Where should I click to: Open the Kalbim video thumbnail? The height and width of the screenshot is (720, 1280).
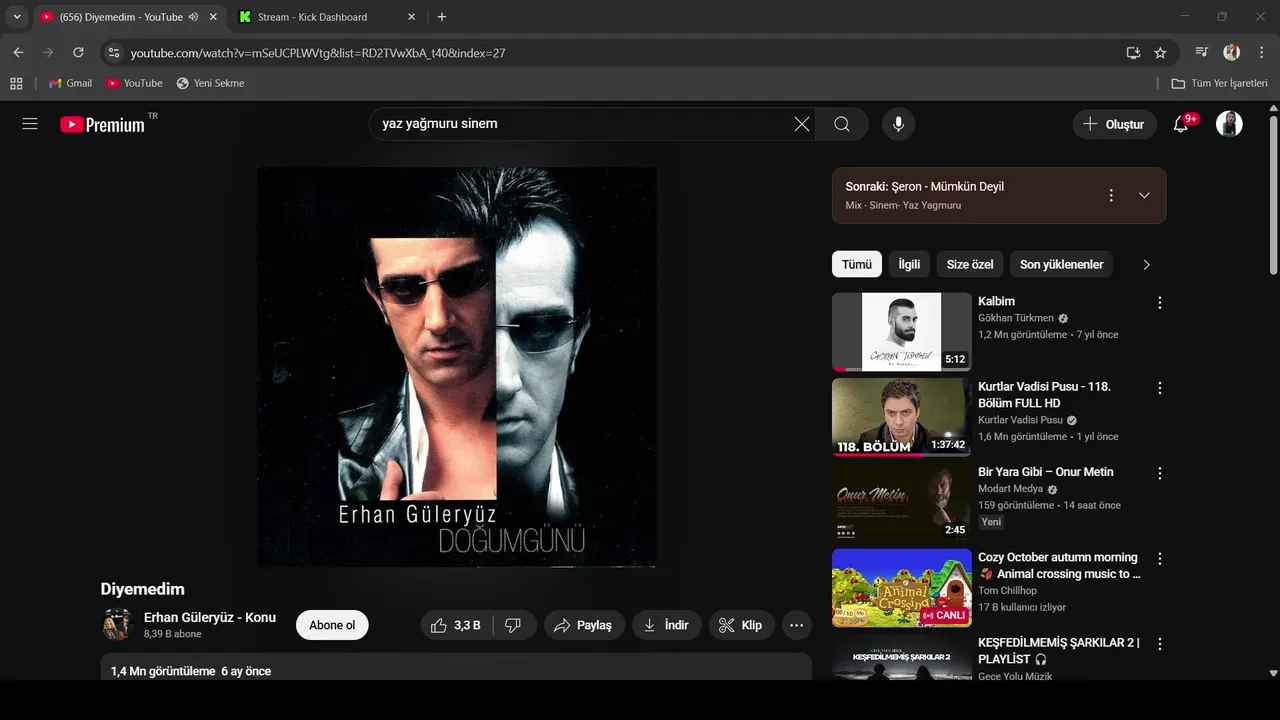pos(902,332)
